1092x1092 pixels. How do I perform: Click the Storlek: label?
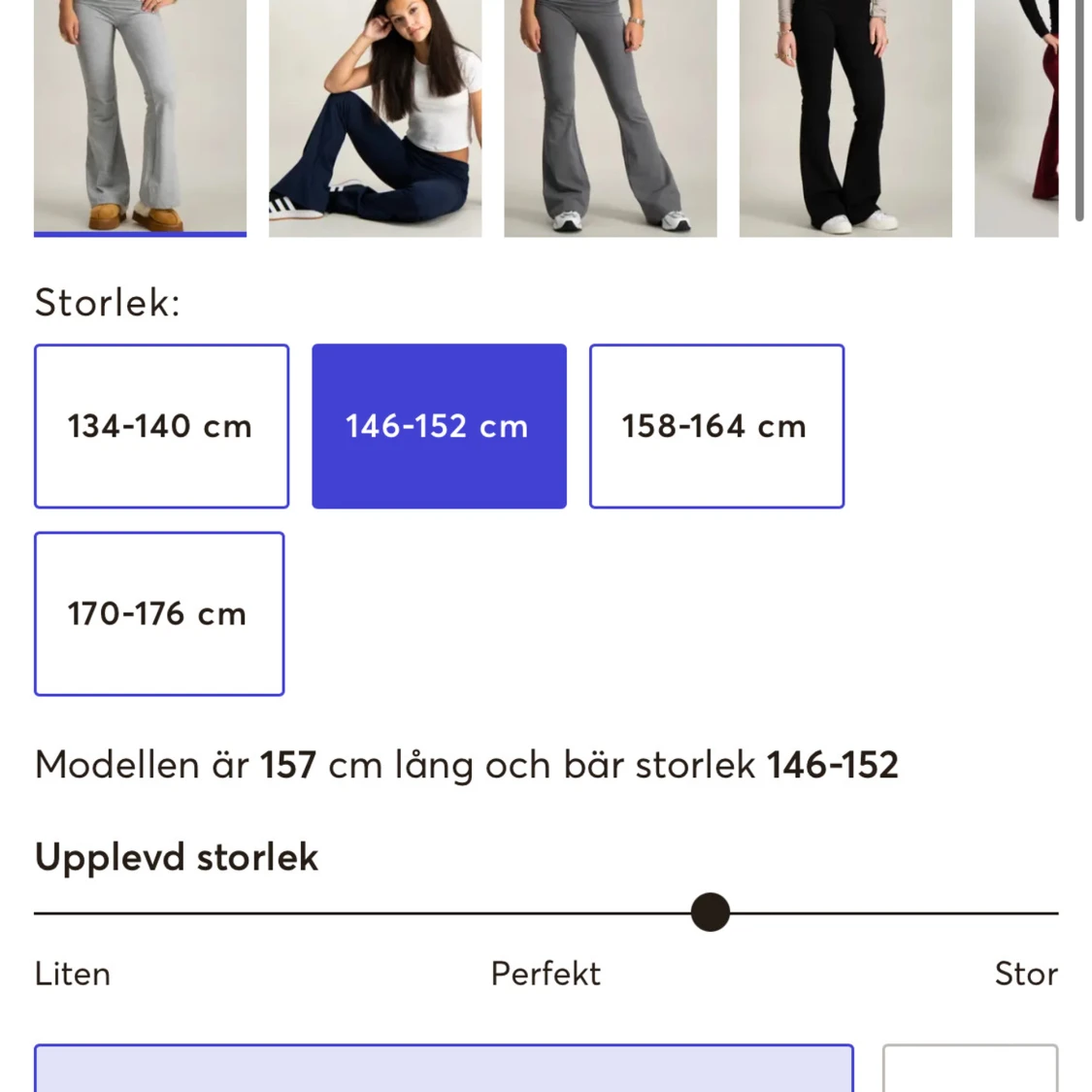click(108, 303)
